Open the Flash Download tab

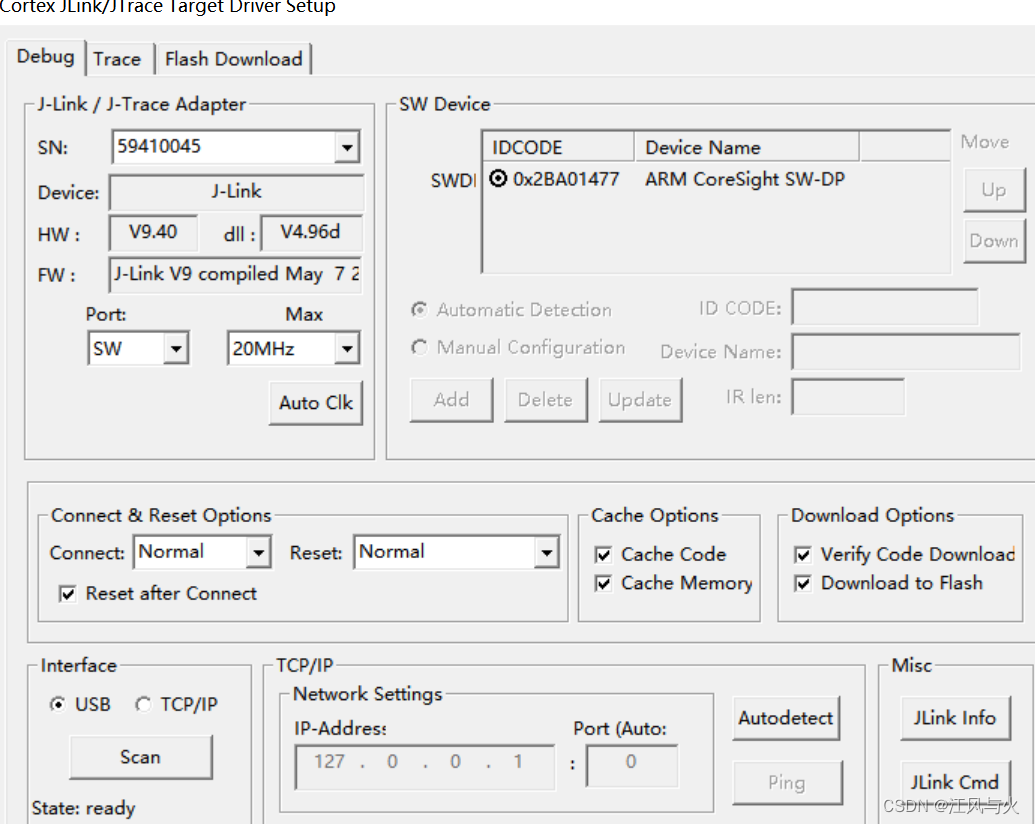tap(234, 59)
